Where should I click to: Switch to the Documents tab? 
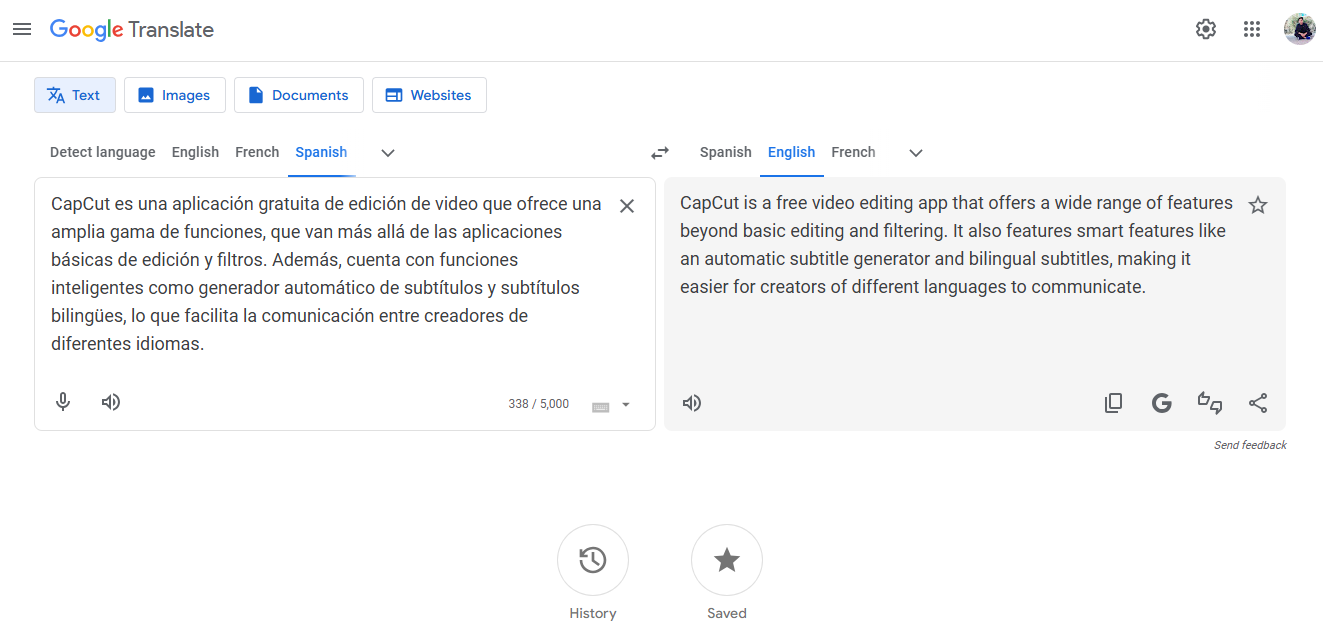298,94
